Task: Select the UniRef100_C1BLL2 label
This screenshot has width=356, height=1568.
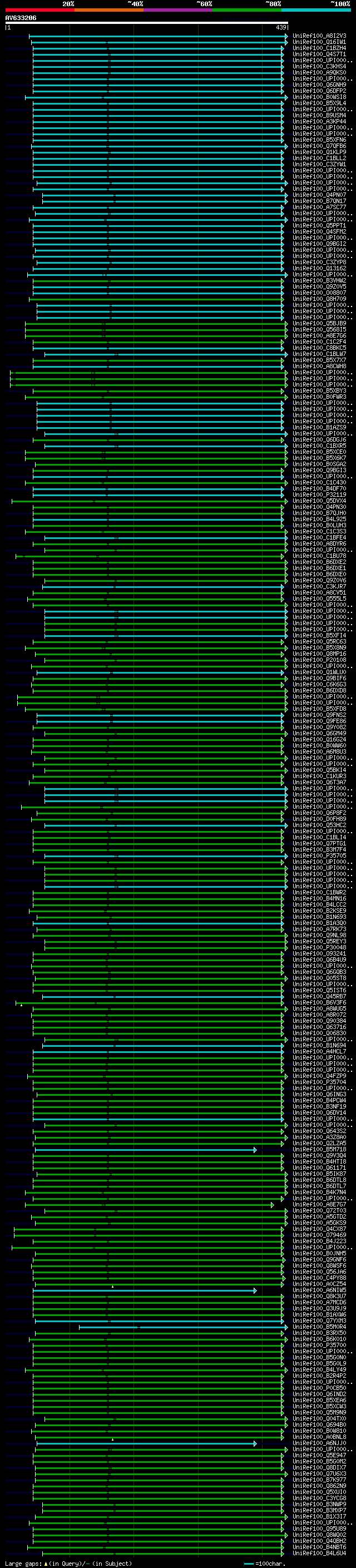Action: (x=319, y=159)
